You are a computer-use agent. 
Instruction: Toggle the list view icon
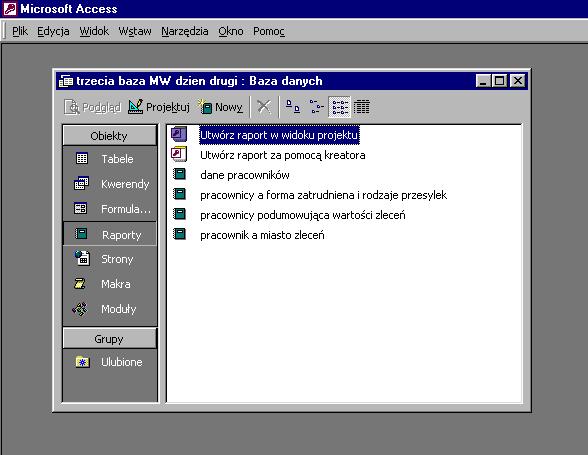pos(340,107)
